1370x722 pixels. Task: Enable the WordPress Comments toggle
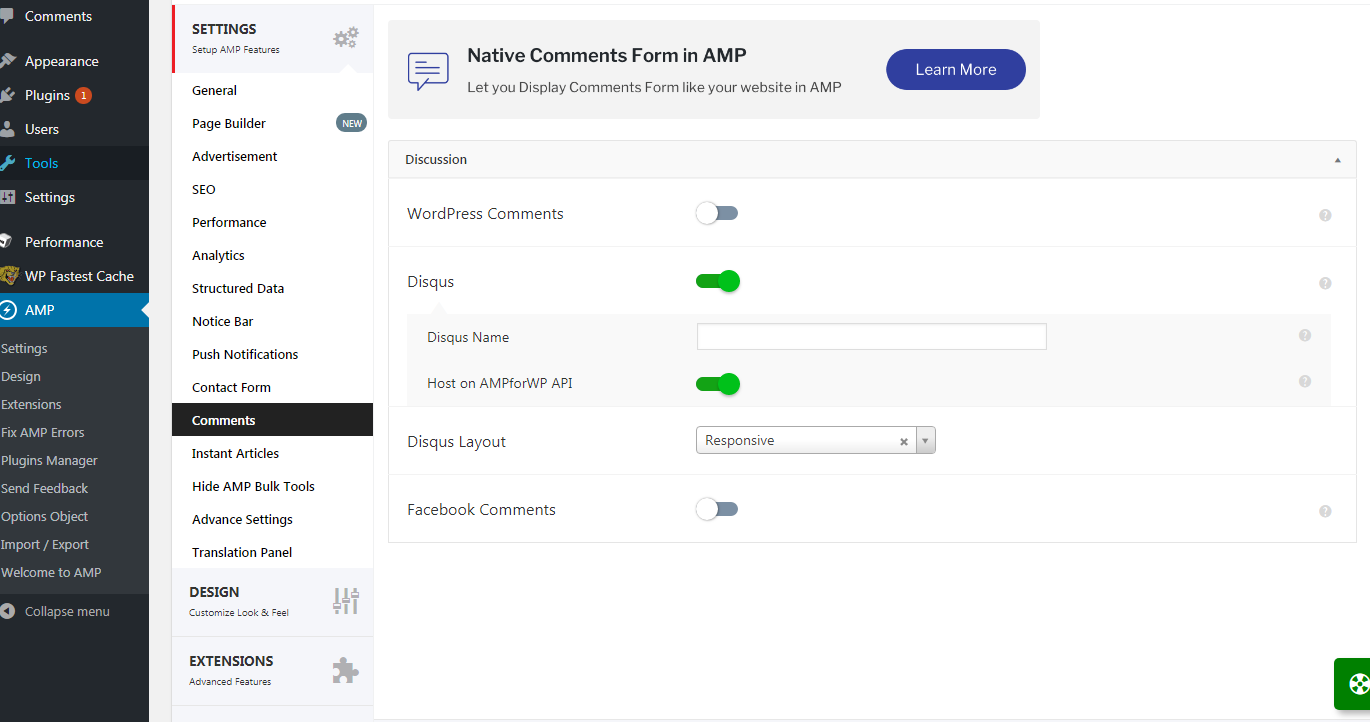click(x=716, y=213)
